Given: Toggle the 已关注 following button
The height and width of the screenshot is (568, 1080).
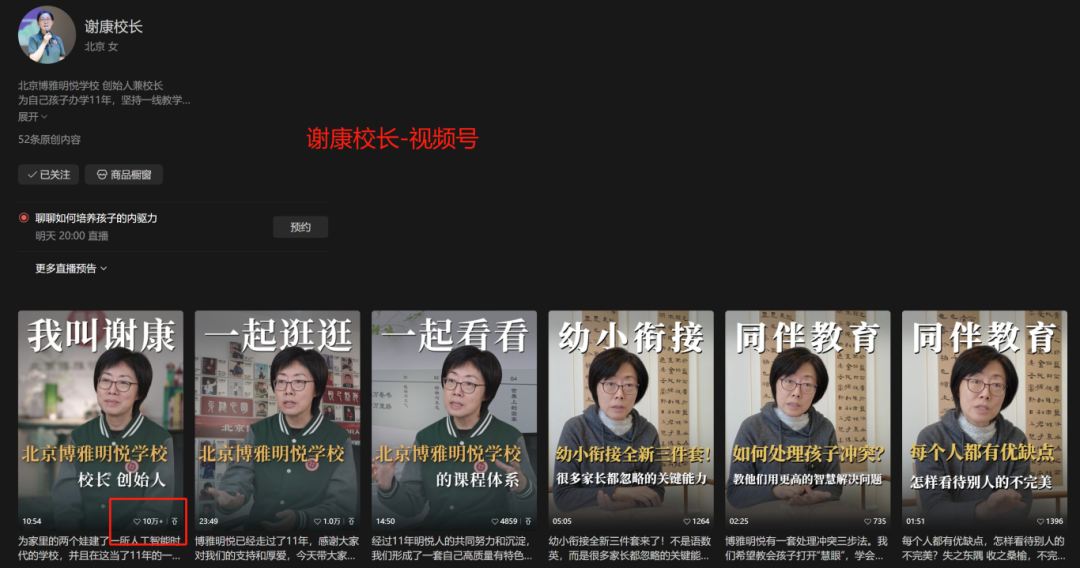Looking at the screenshot, I should coord(48,174).
